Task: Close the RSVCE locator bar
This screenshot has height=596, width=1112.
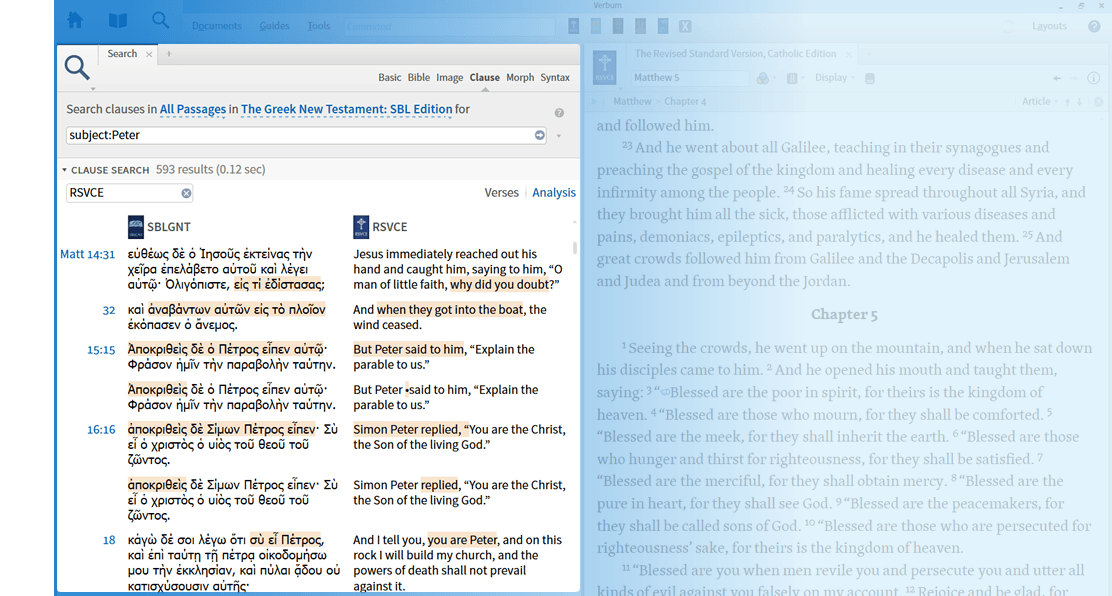Action: [x=1099, y=102]
